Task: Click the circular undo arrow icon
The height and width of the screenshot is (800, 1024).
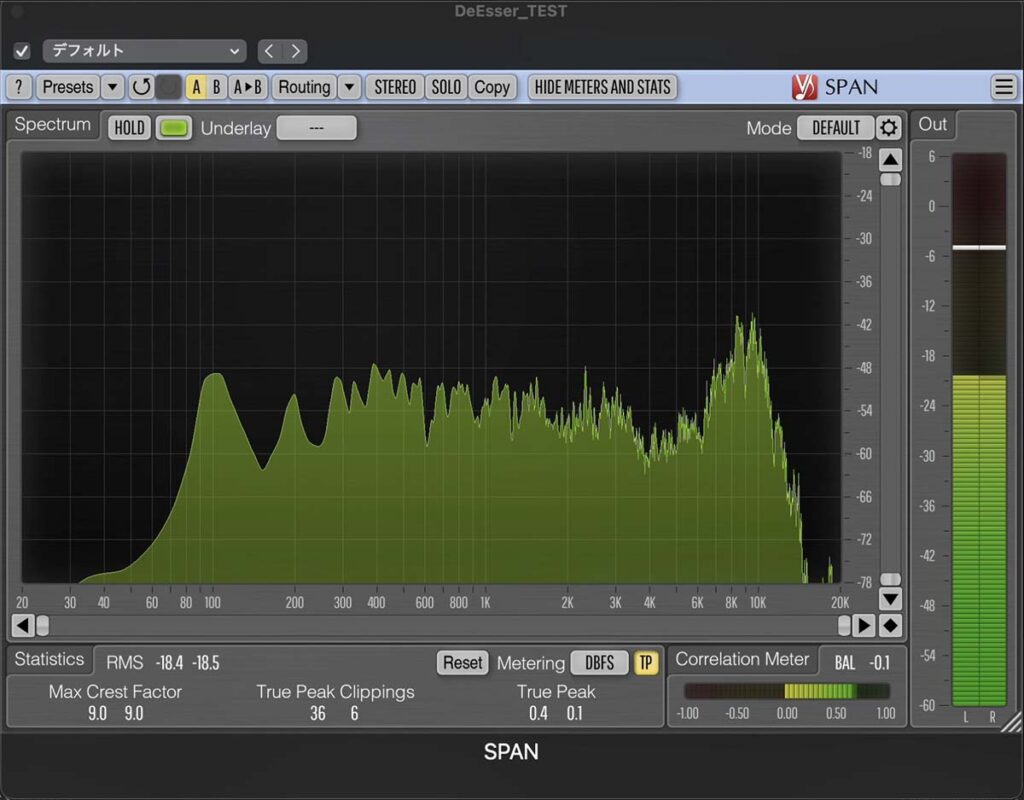Action: click(x=141, y=87)
